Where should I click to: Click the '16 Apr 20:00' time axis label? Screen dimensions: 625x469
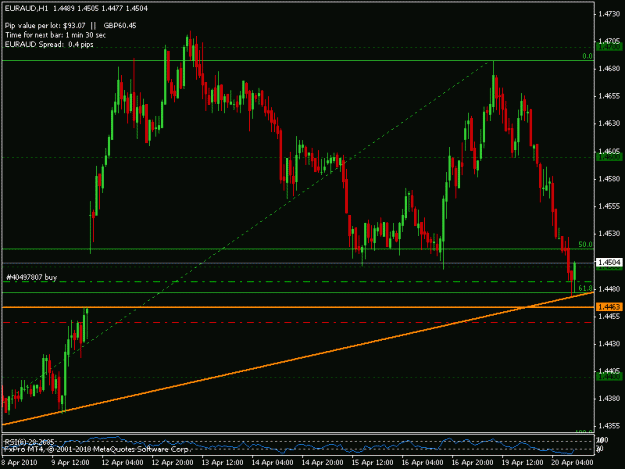click(x=472, y=462)
